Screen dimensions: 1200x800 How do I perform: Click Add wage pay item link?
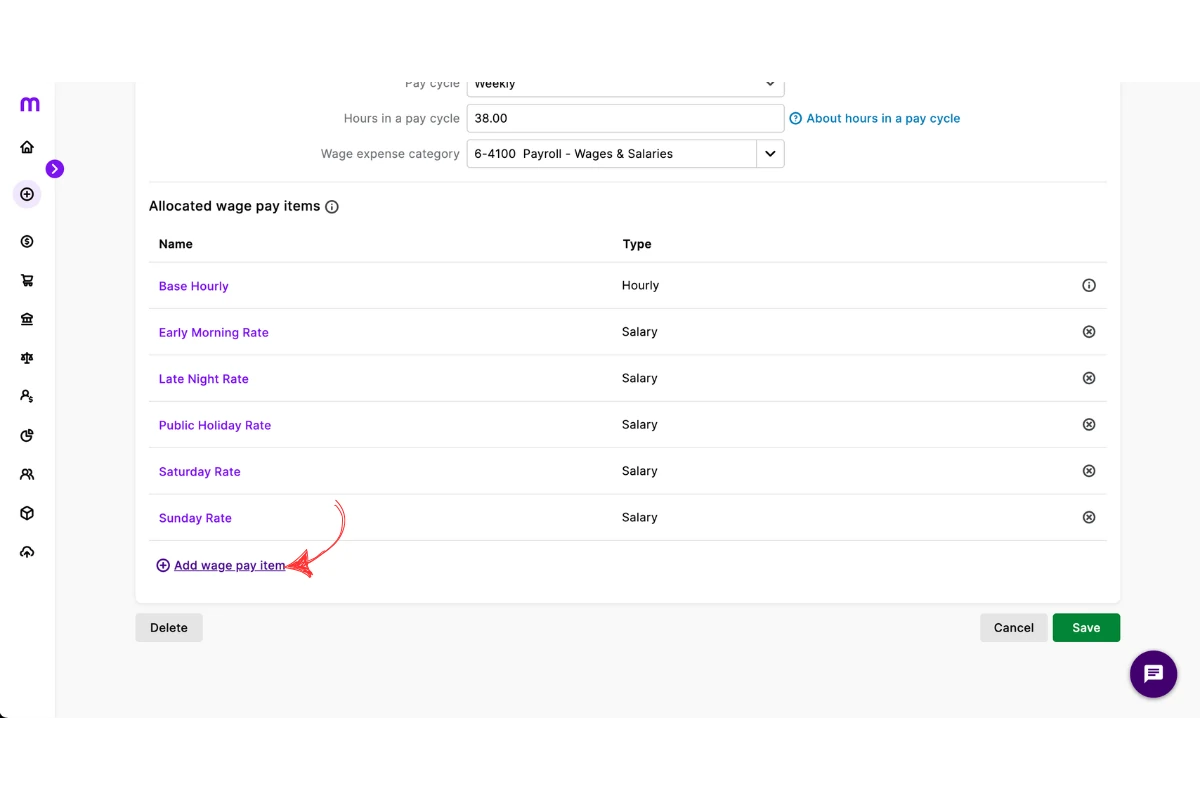point(230,565)
